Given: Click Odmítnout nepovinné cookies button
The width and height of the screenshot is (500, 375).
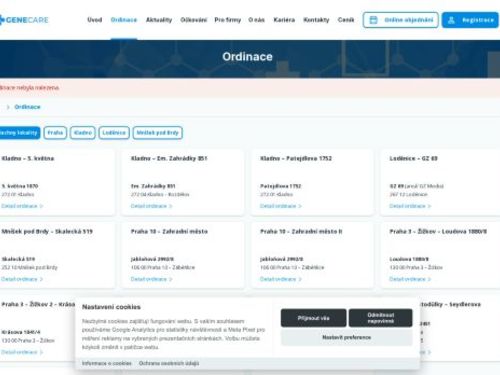Looking at the screenshot, I should point(381,318).
